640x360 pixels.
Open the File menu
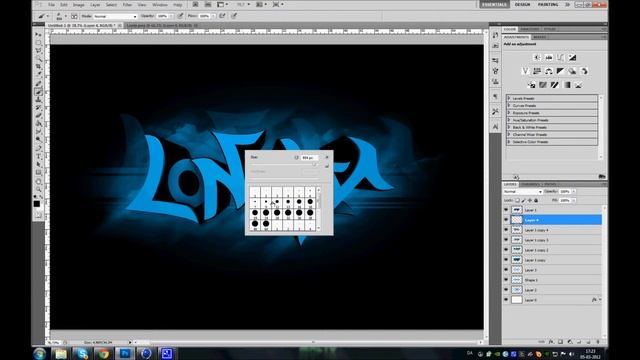point(51,5)
